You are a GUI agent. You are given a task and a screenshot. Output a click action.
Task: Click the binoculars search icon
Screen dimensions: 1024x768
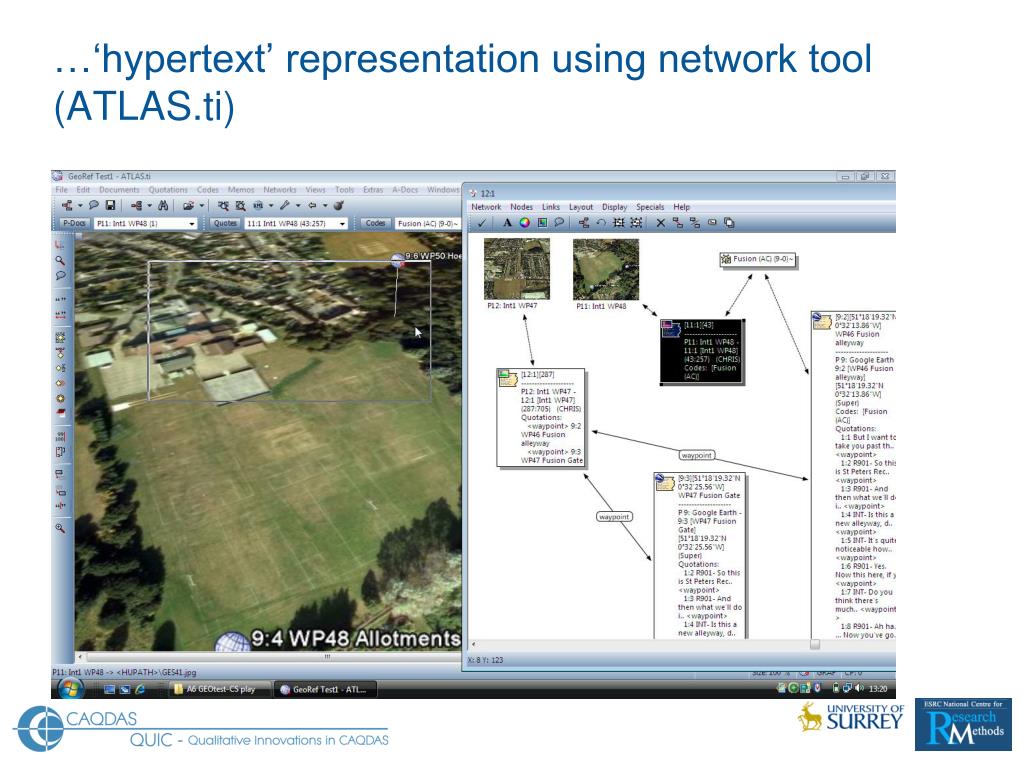(x=163, y=205)
